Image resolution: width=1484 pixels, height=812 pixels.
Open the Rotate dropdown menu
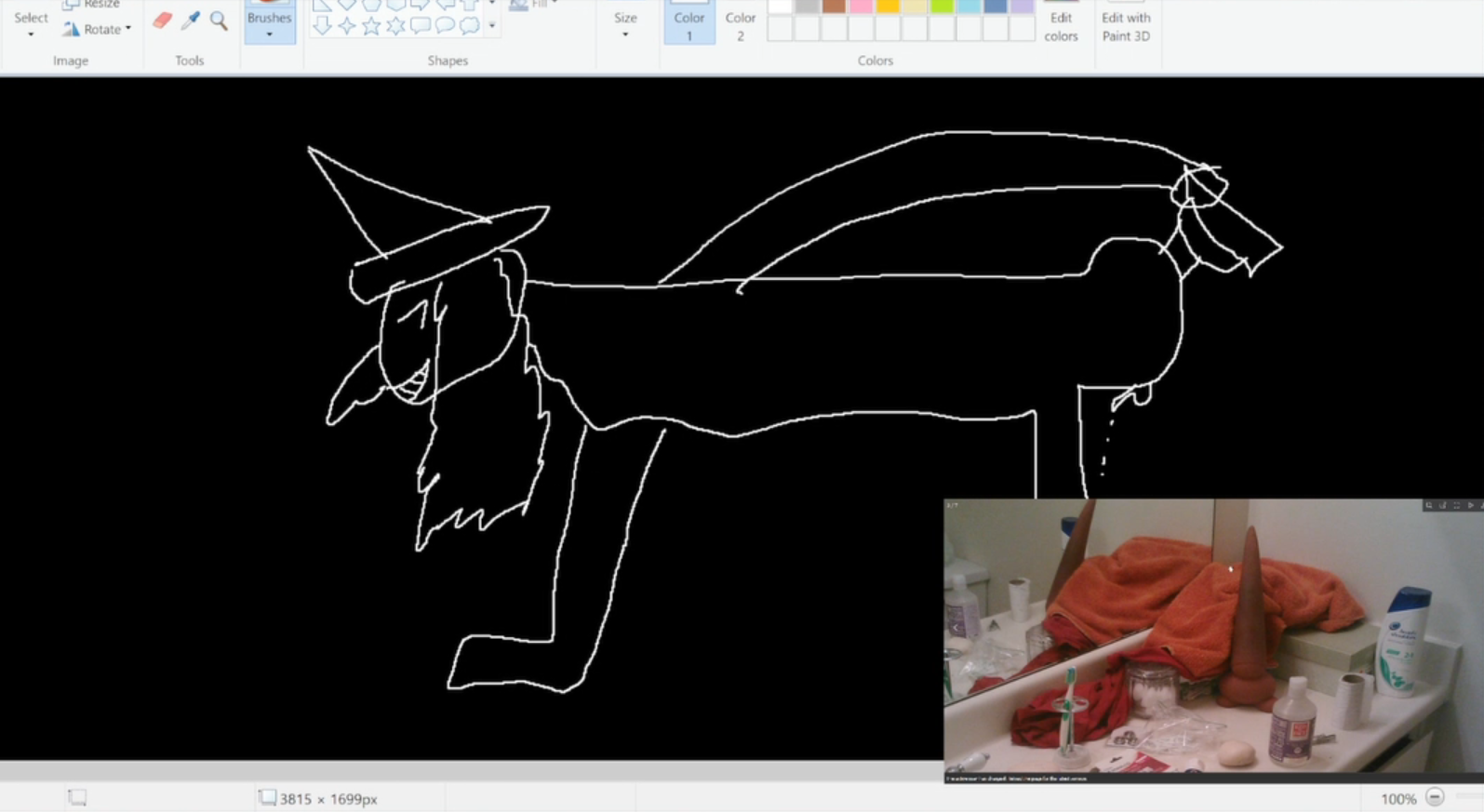click(x=128, y=29)
